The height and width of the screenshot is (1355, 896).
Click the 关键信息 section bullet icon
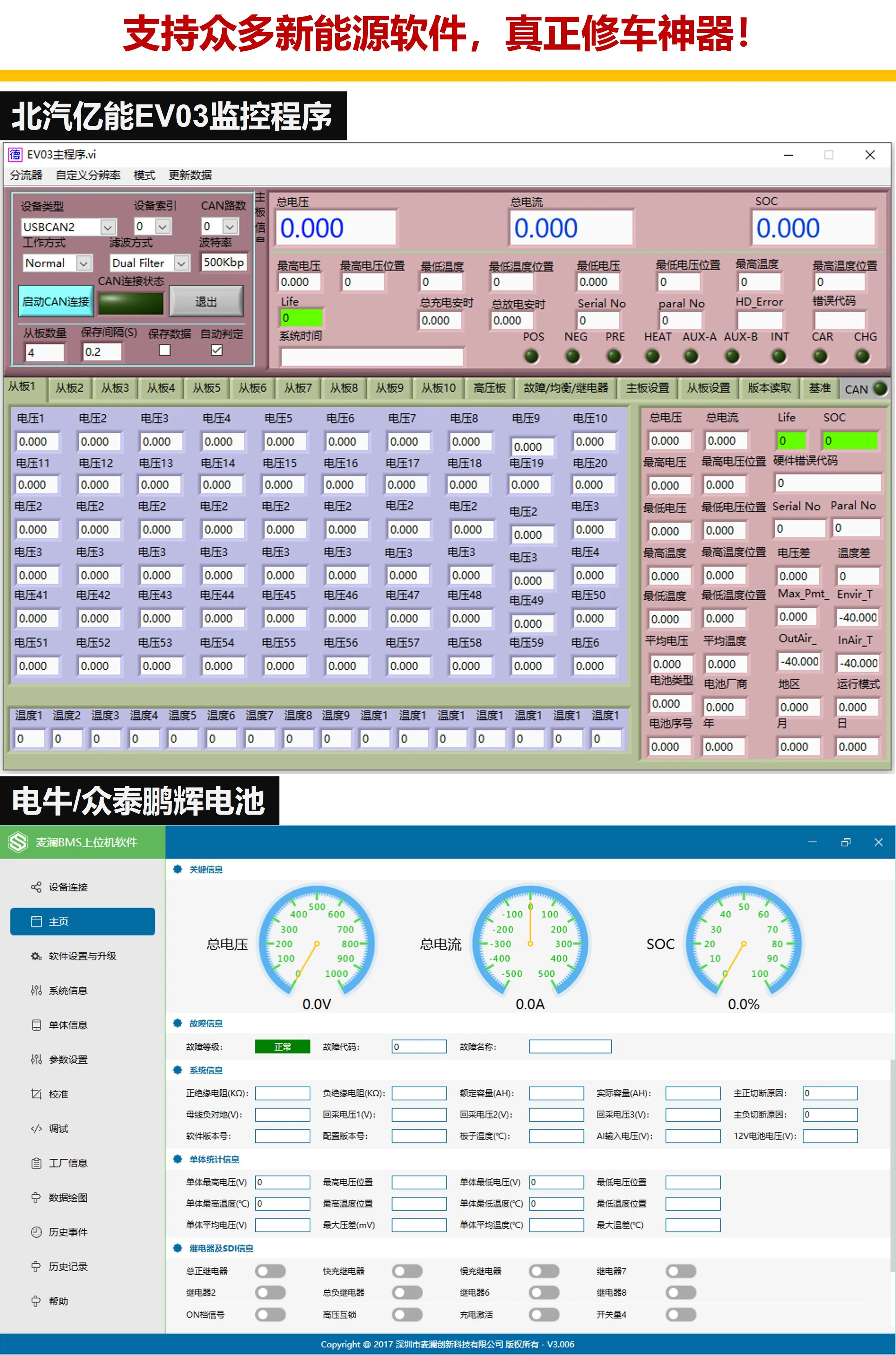point(177,869)
